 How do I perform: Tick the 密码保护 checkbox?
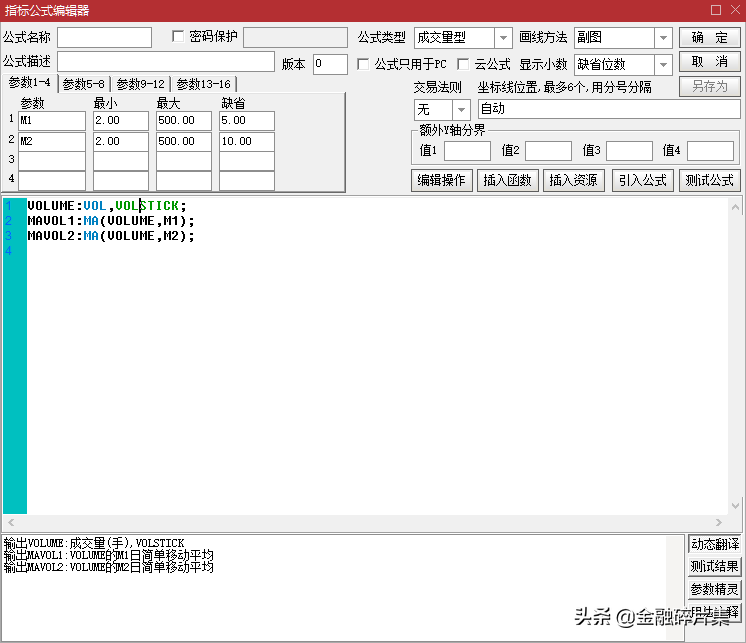click(x=178, y=37)
